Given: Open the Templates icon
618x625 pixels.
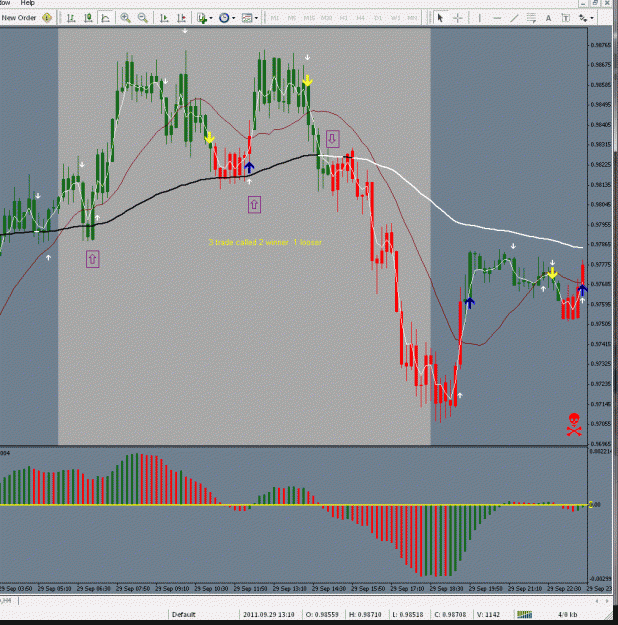Looking at the screenshot, I should point(247,18).
